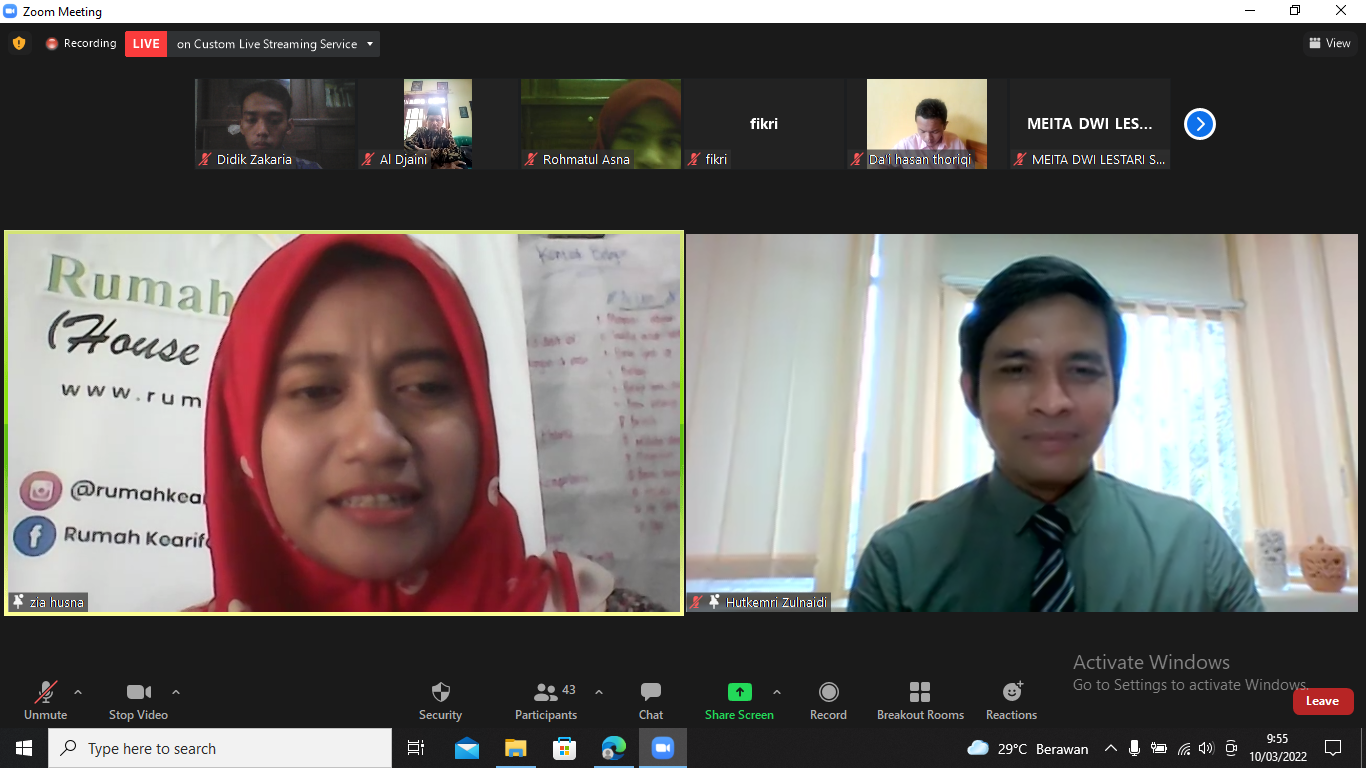Click the Record button
1366x768 pixels.
click(x=828, y=700)
